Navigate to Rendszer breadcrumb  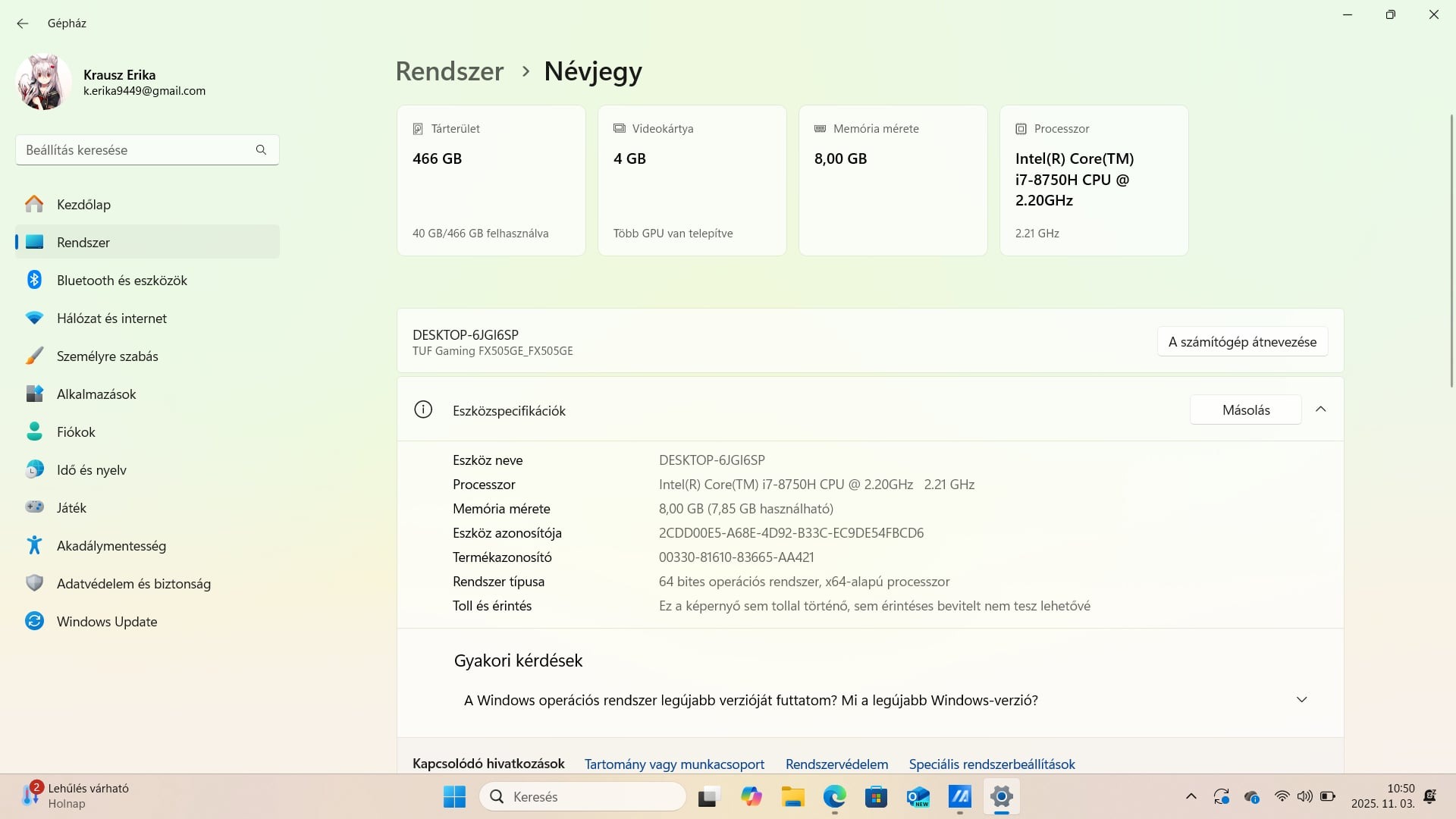tap(449, 71)
